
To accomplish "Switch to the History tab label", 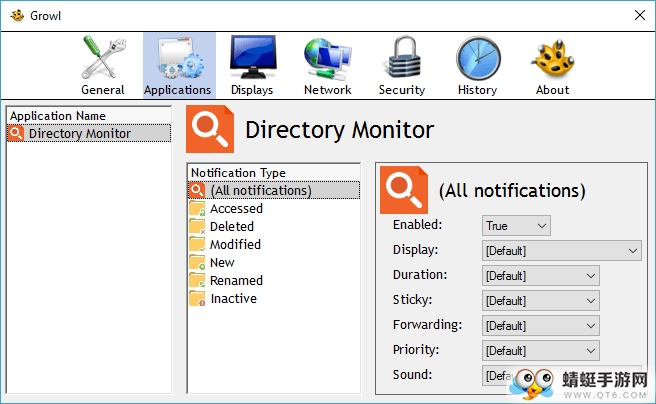I will pyautogui.click(x=477, y=90).
